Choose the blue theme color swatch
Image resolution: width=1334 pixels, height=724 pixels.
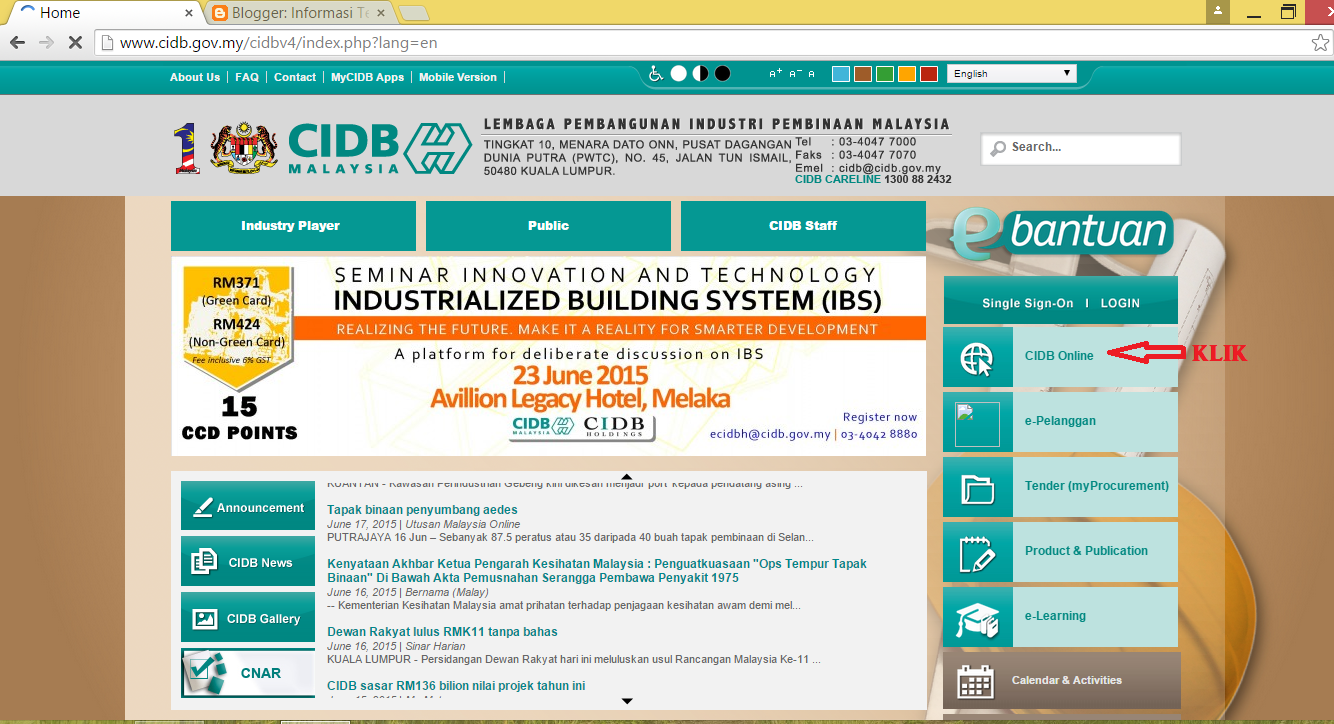tap(841, 73)
